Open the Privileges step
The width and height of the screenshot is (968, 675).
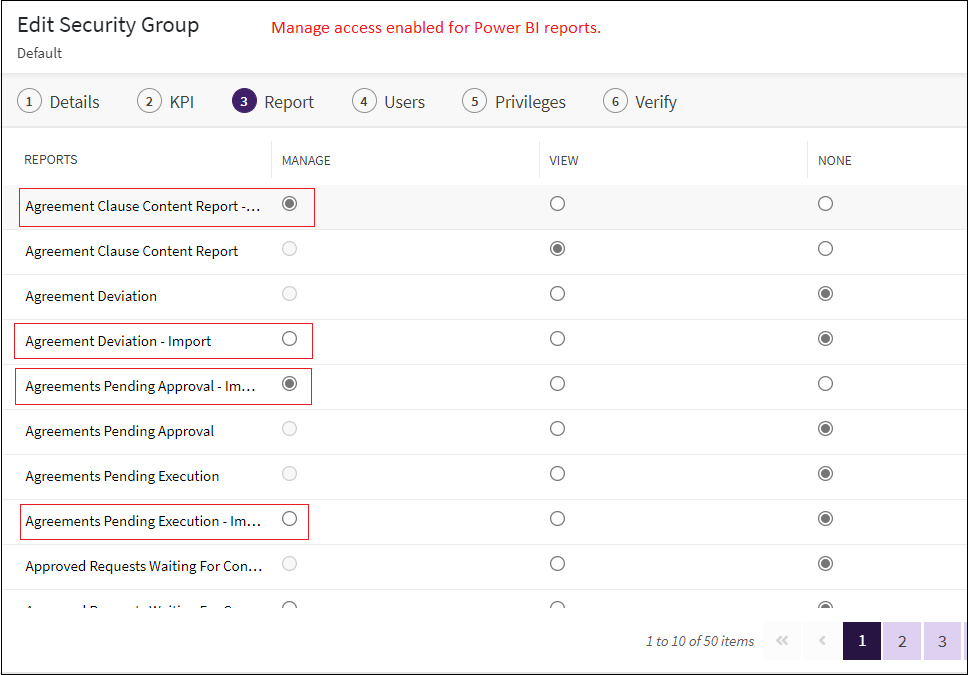(x=514, y=102)
